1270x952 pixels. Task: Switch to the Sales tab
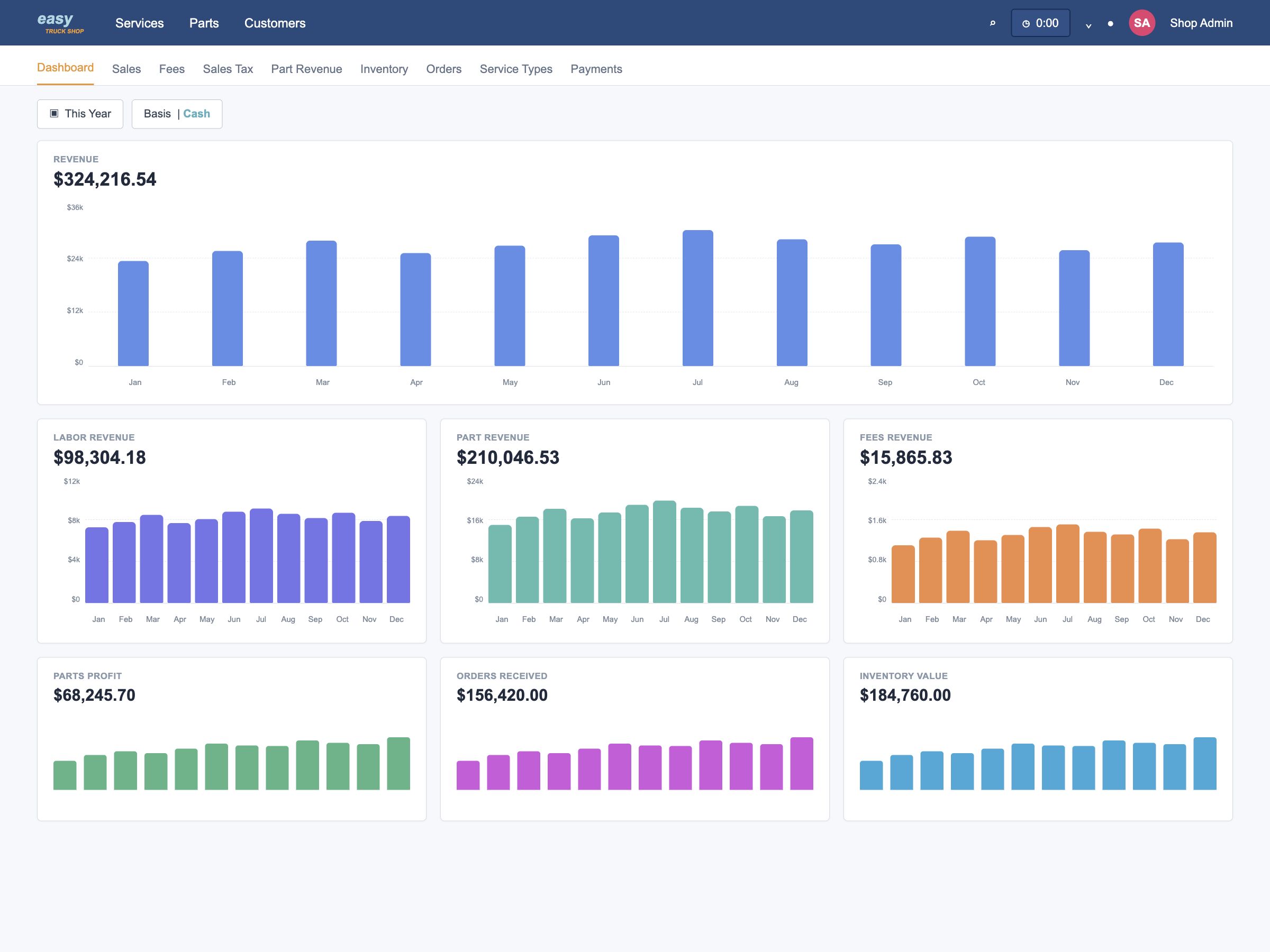click(x=126, y=69)
